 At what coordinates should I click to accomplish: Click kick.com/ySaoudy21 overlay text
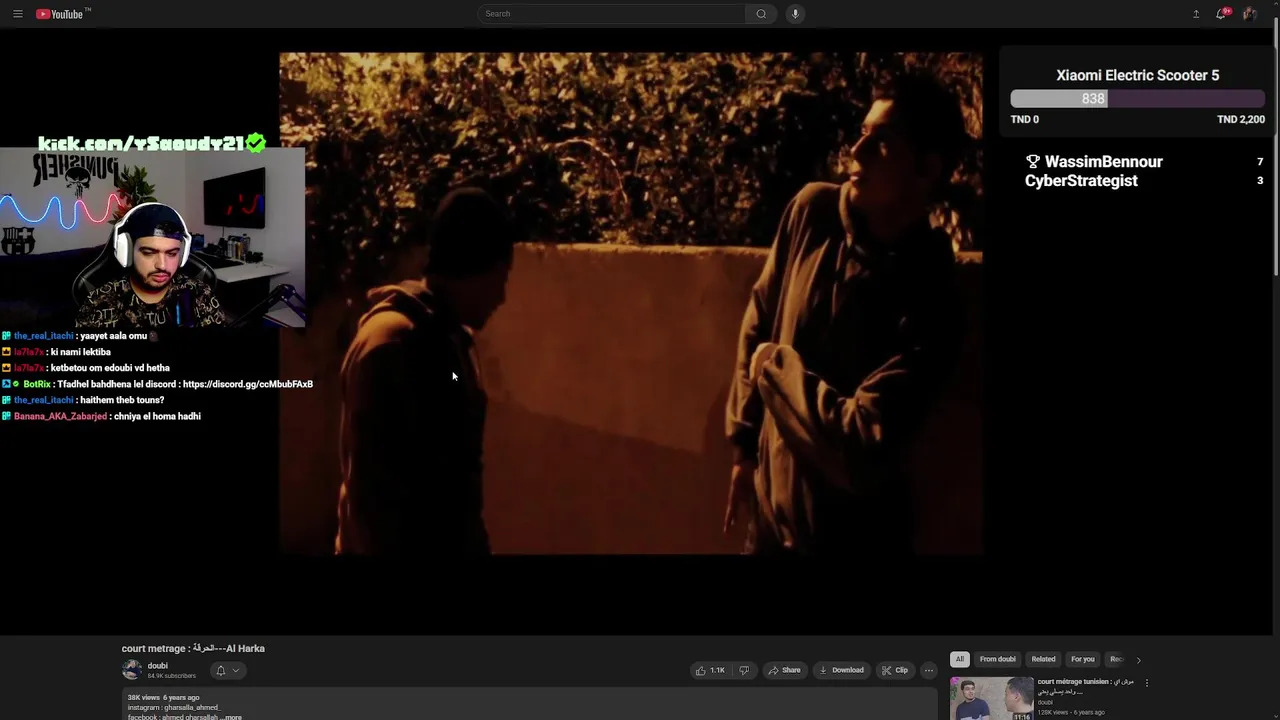tap(152, 144)
